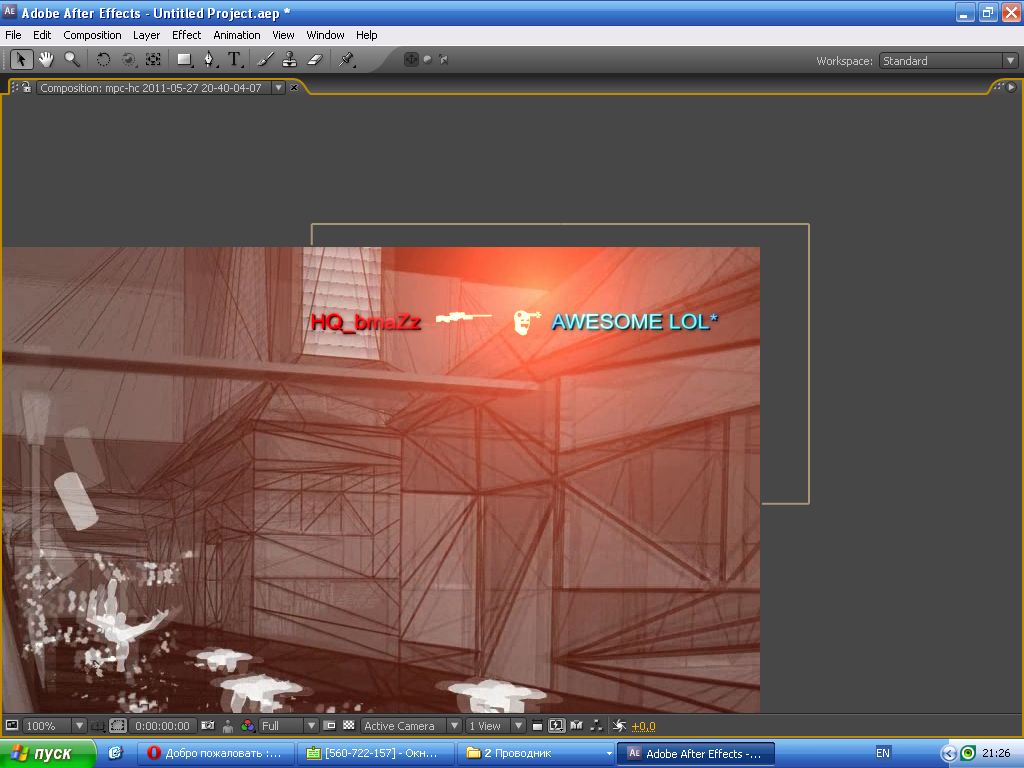This screenshot has height=768, width=1024.
Task: Click the Always Preview This View icon
Action: (x=12, y=726)
